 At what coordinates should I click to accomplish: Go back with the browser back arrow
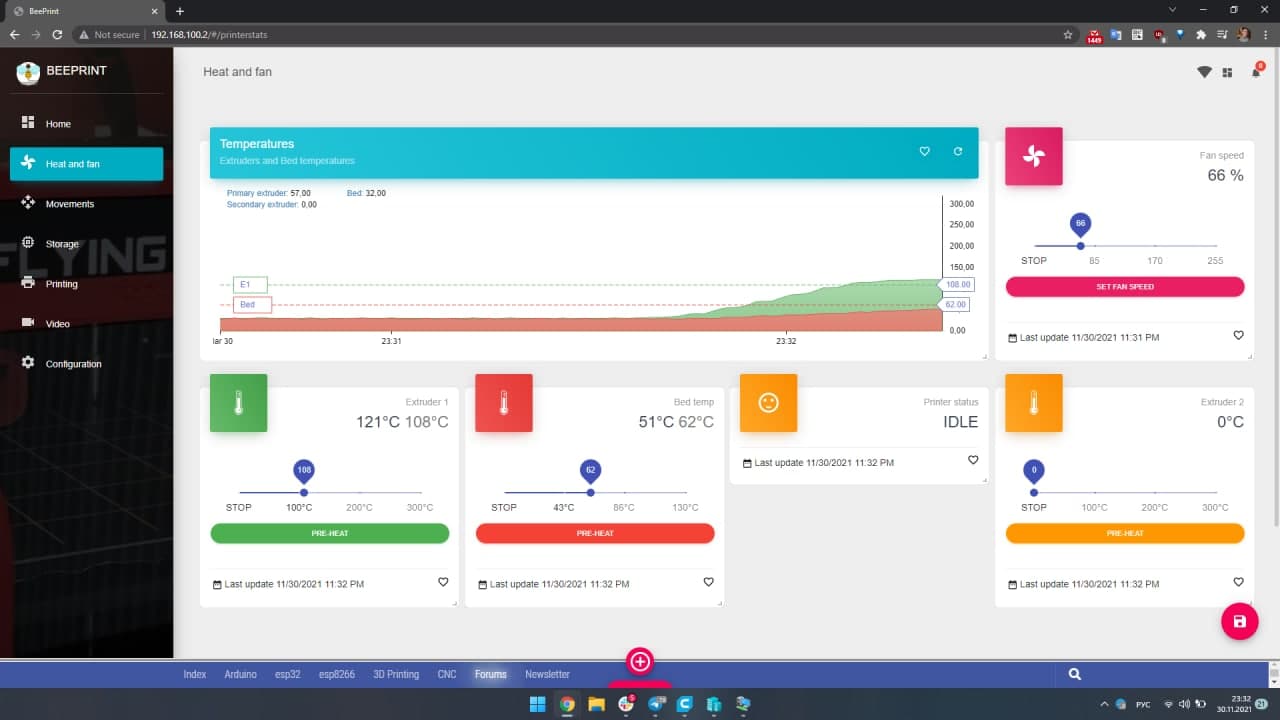(14, 34)
